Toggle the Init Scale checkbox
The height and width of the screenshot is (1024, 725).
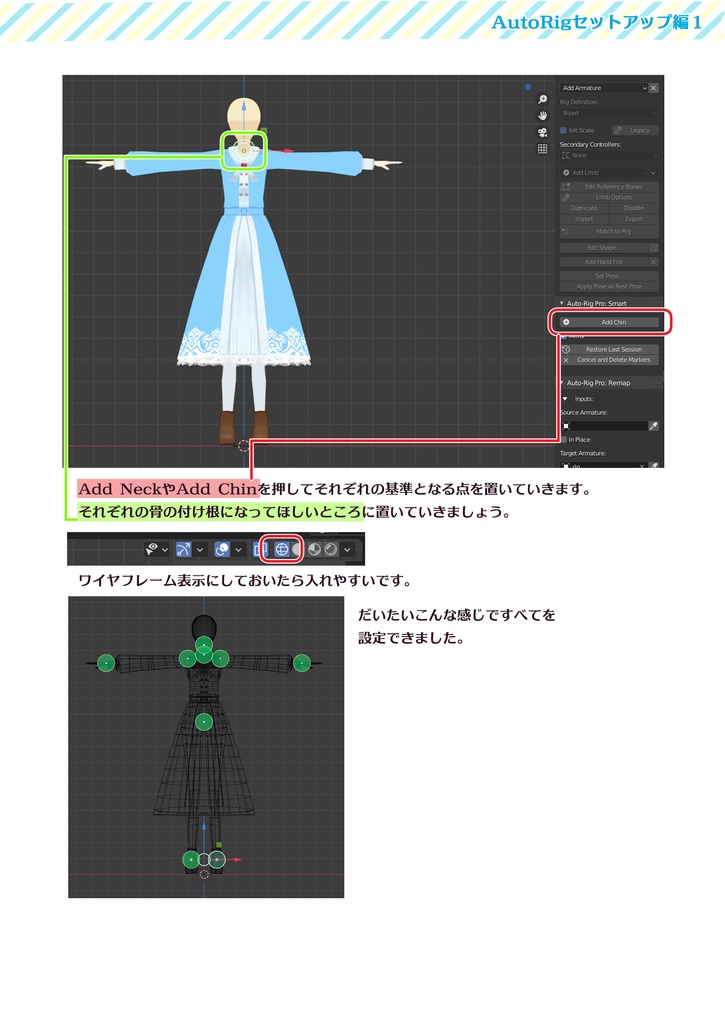coord(563,131)
